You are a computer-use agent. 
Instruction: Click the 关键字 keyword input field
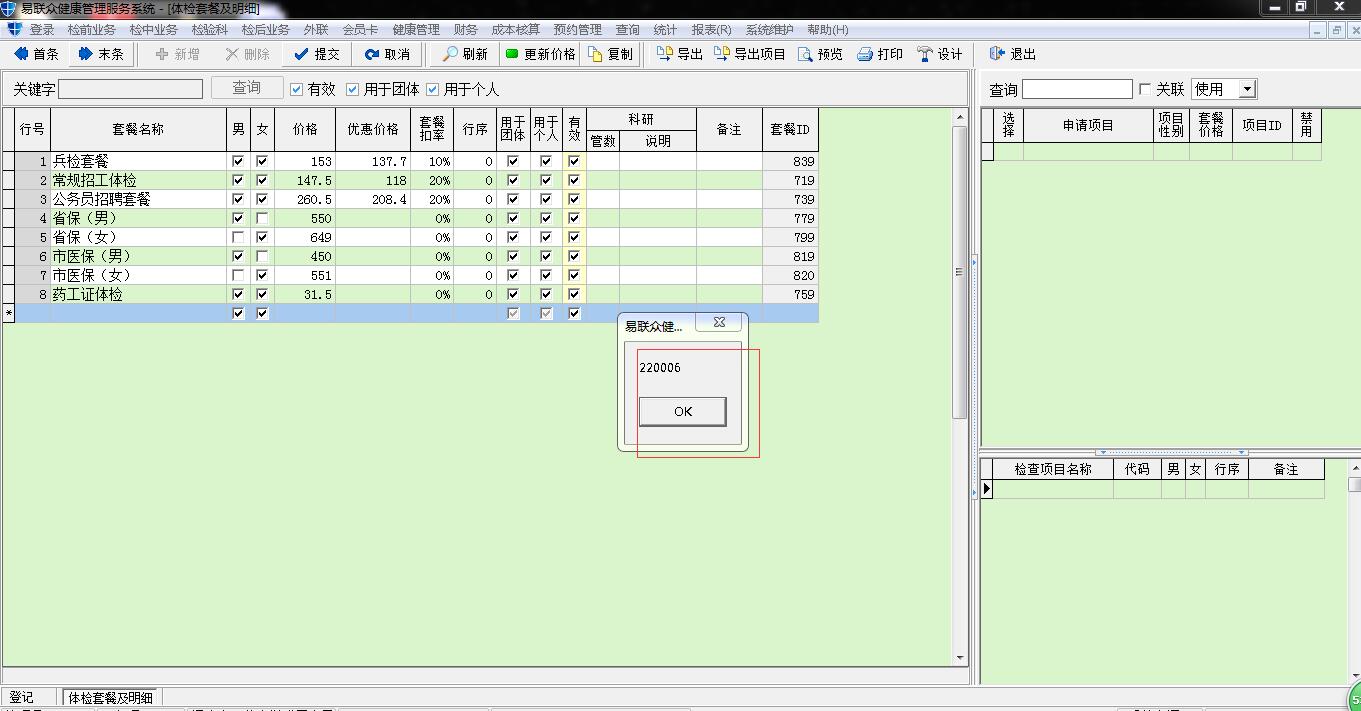click(x=130, y=89)
